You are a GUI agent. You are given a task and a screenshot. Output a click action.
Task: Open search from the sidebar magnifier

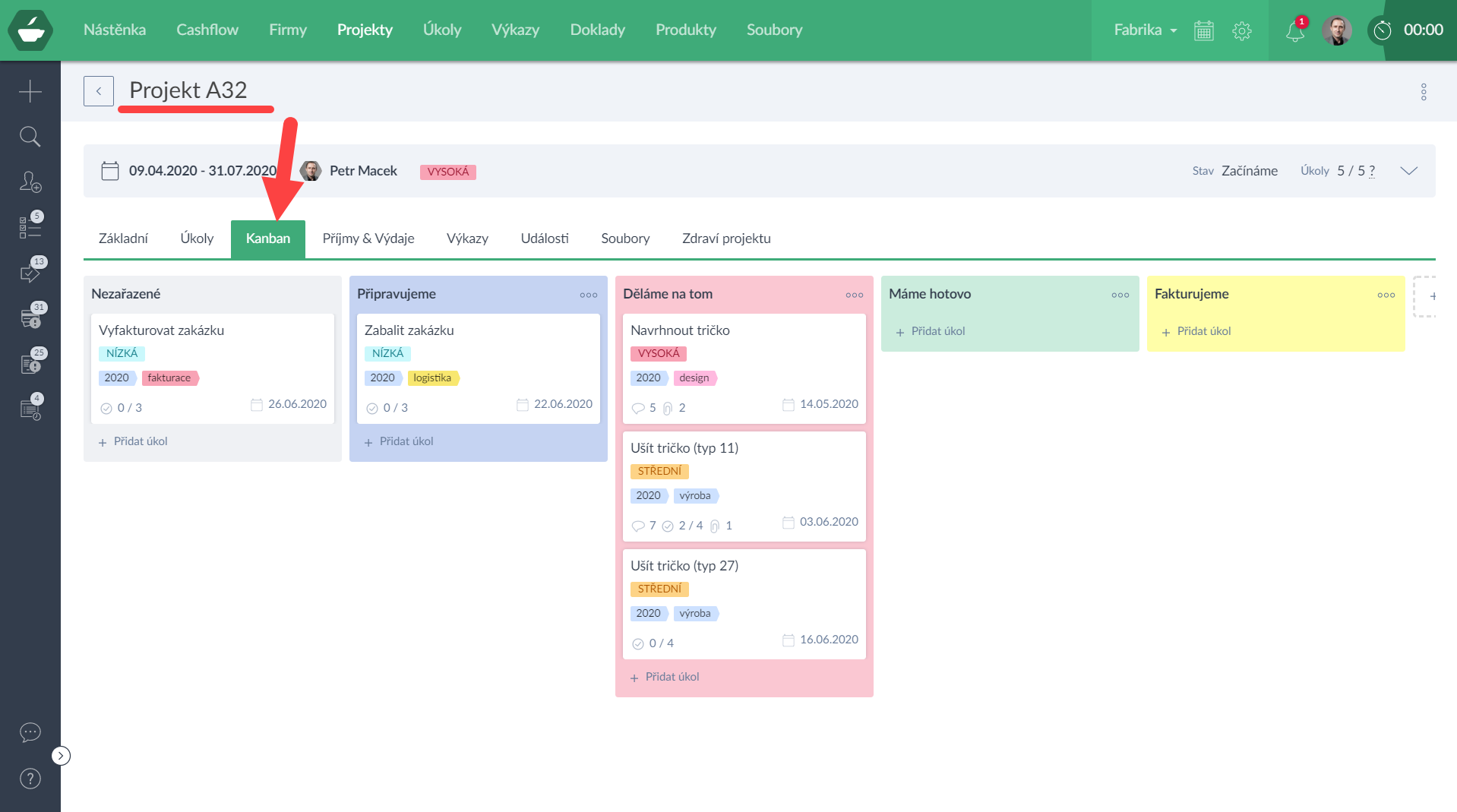click(30, 137)
